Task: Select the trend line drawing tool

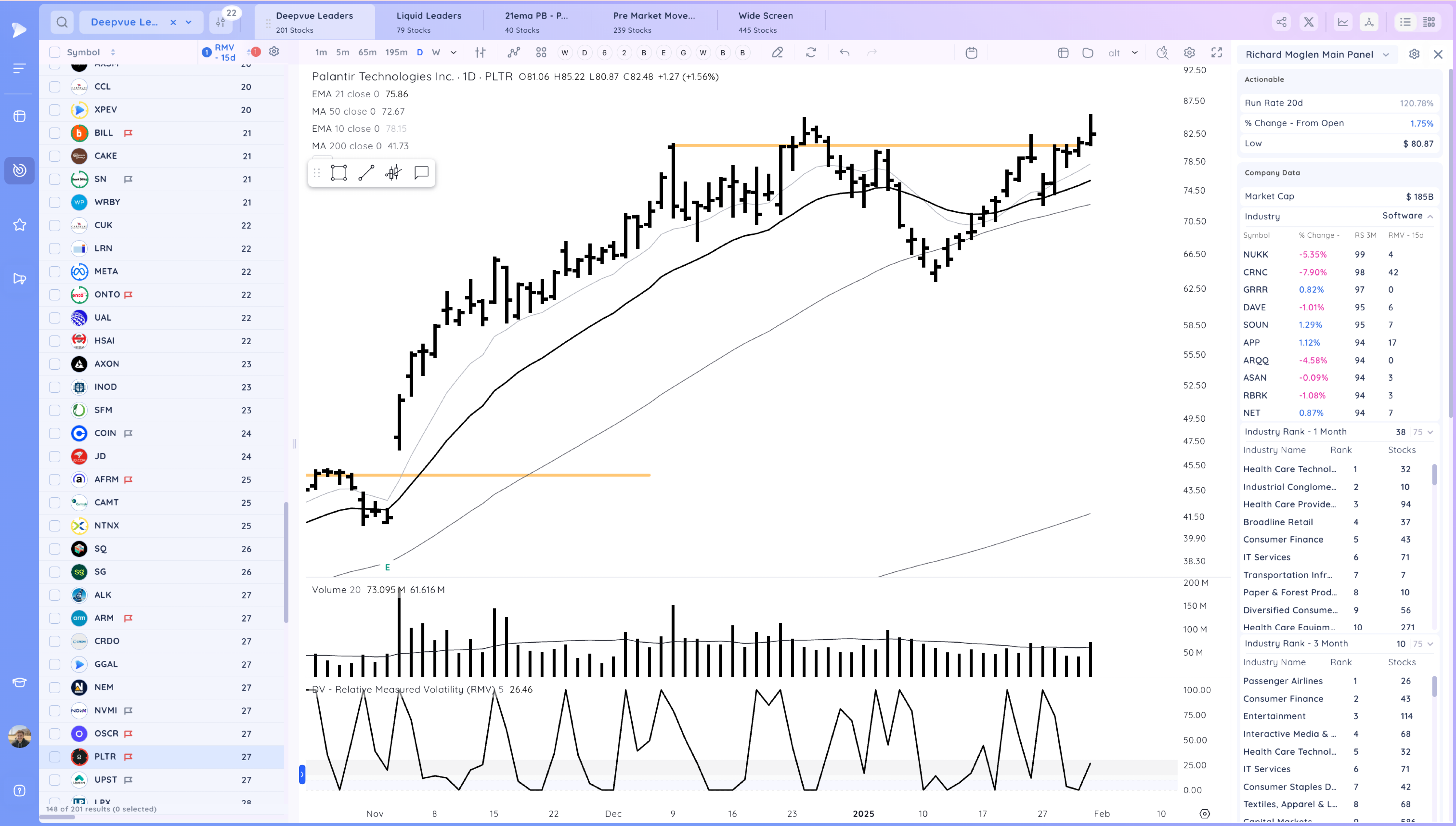Action: 366,172
